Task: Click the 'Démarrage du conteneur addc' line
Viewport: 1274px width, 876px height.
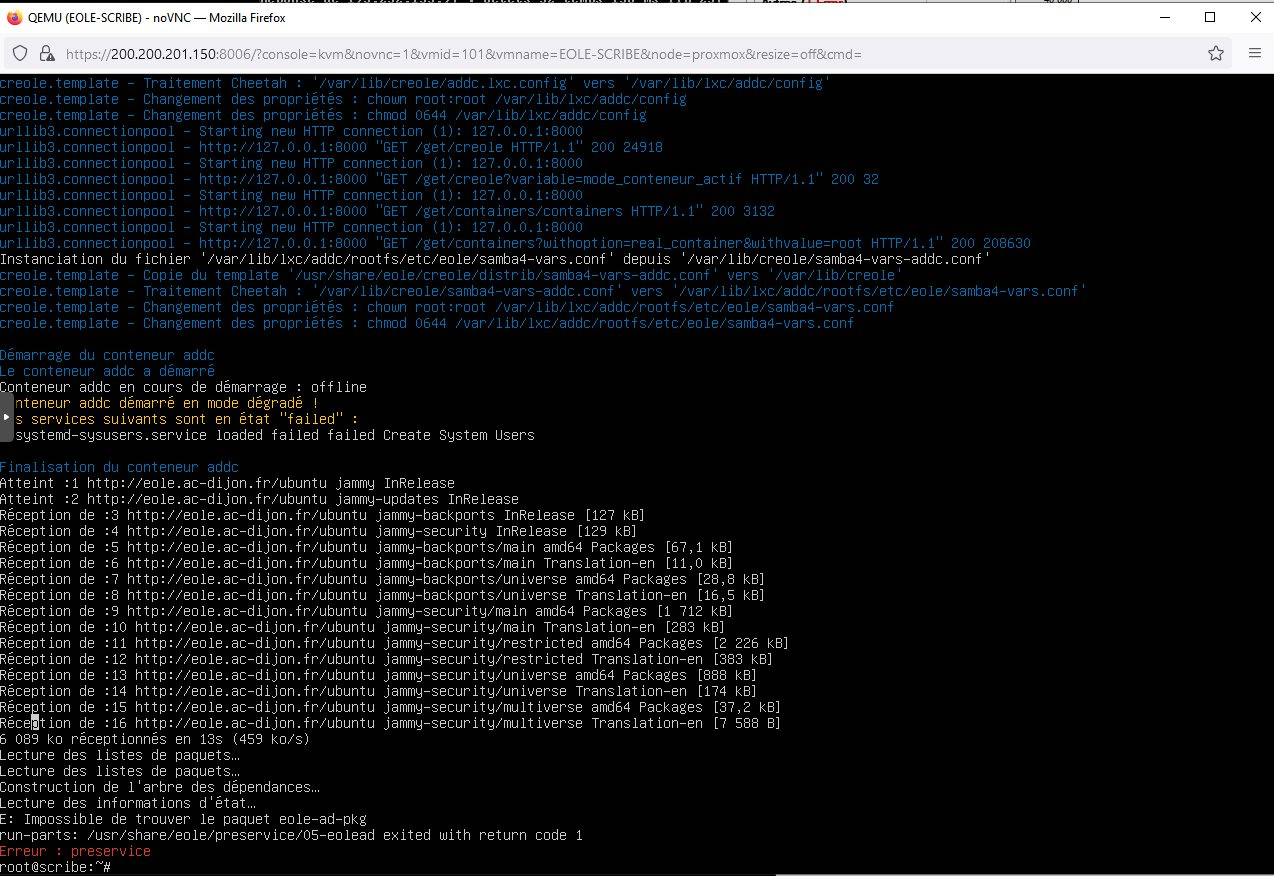Action: click(107, 355)
